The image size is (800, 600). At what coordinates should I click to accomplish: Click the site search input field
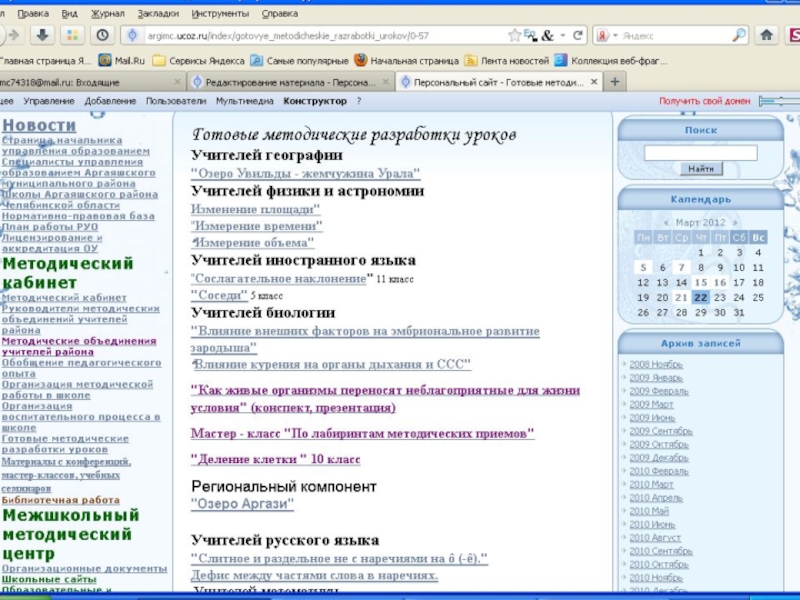pos(700,153)
